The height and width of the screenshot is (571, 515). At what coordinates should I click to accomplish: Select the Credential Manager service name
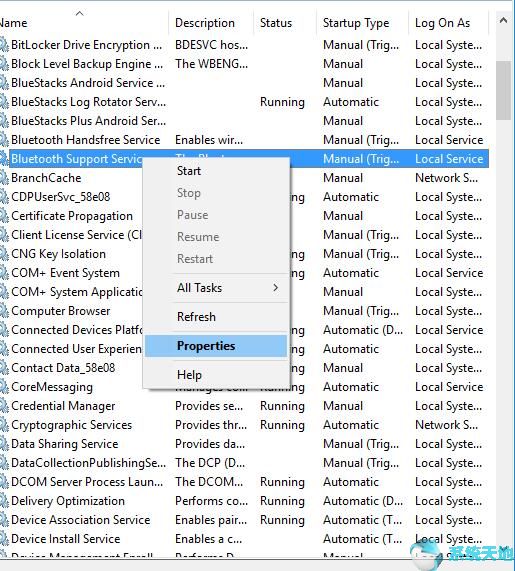pyautogui.click(x=63, y=406)
